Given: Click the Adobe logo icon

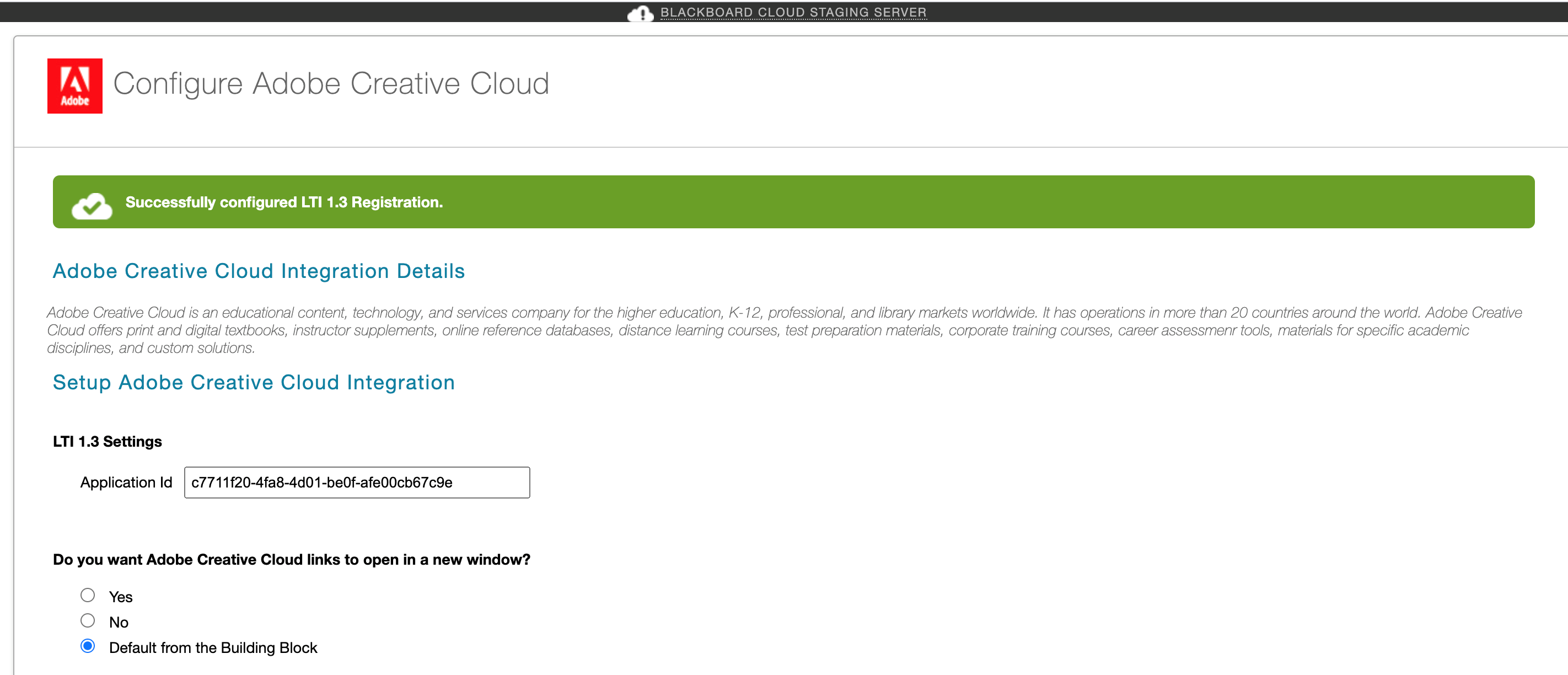Looking at the screenshot, I should pyautogui.click(x=75, y=85).
